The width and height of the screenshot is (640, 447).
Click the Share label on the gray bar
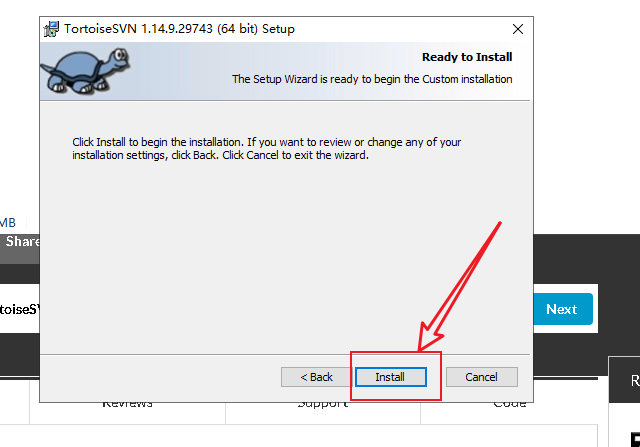click(22, 241)
